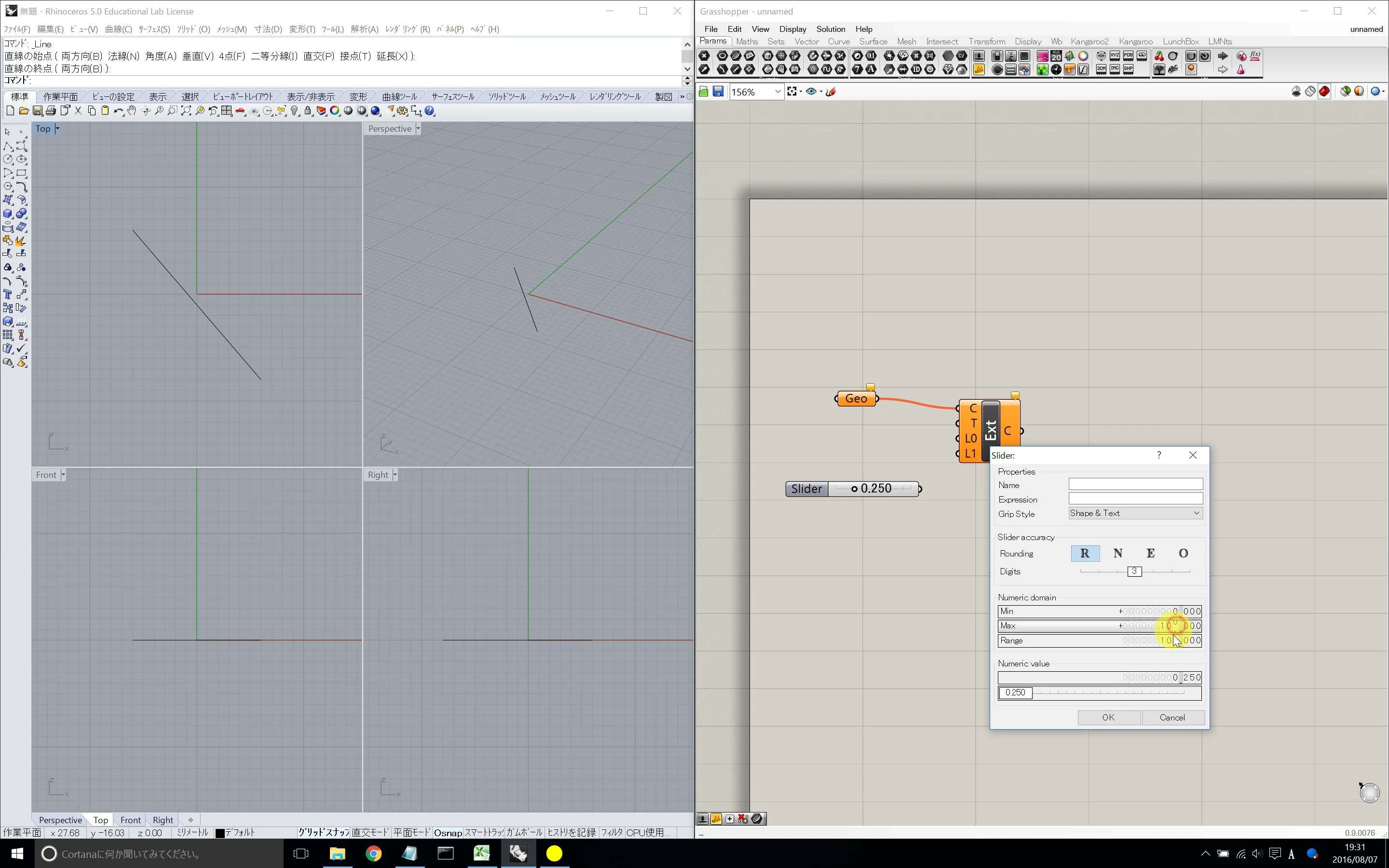Click the ? help button in Slider dialog
1389x868 pixels.
[x=1159, y=455]
